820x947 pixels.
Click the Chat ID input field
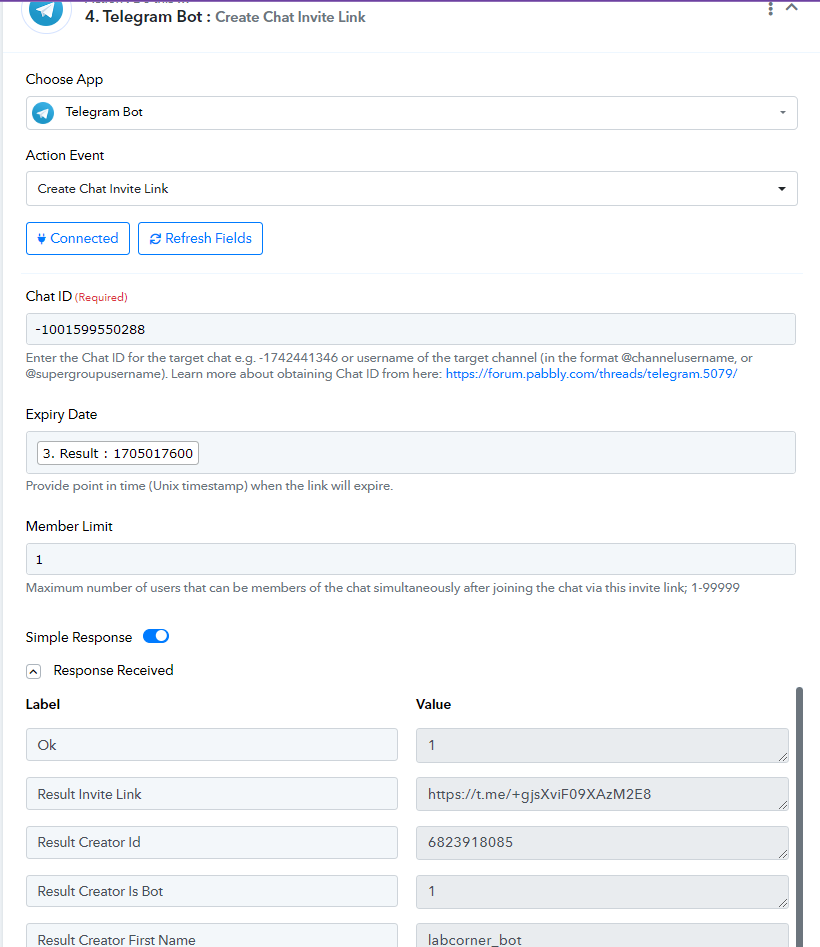point(411,329)
